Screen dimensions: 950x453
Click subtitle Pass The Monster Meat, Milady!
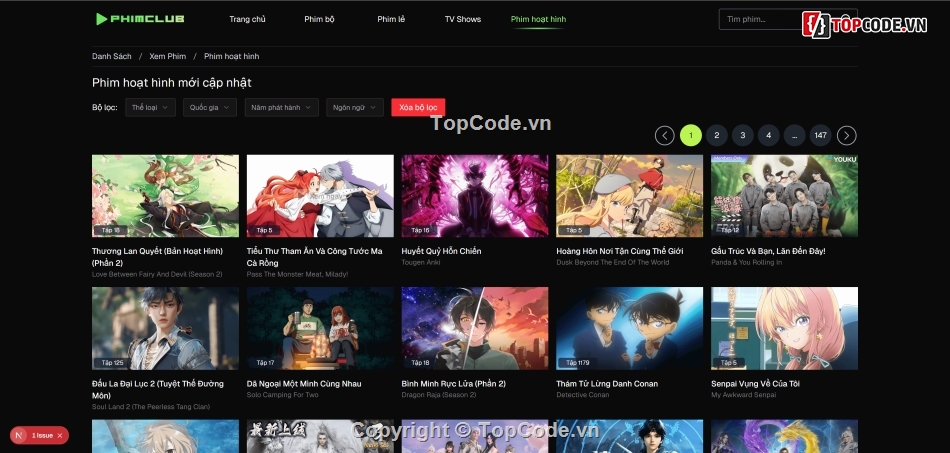point(297,274)
